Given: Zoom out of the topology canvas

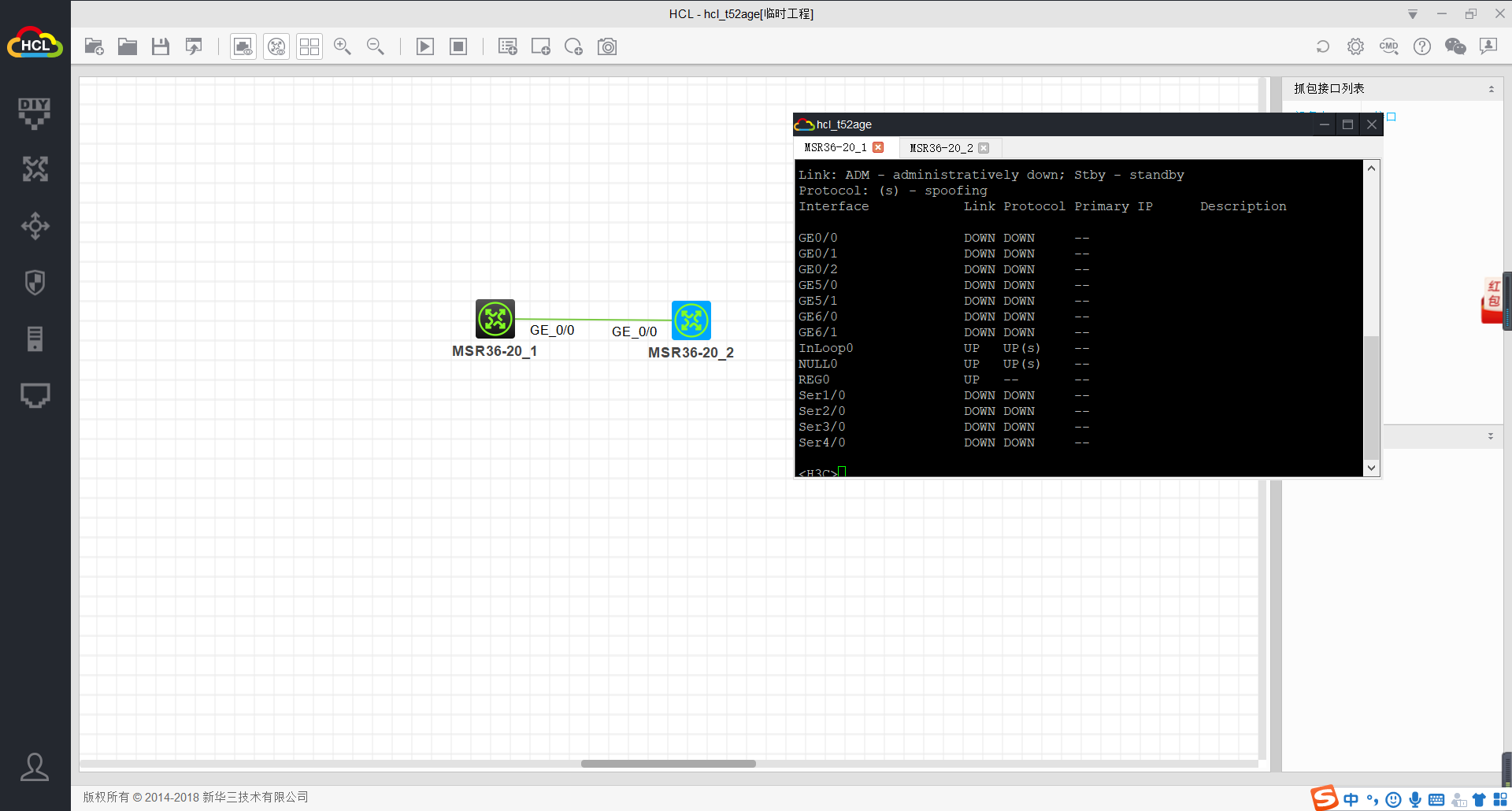Looking at the screenshot, I should pyautogui.click(x=376, y=47).
